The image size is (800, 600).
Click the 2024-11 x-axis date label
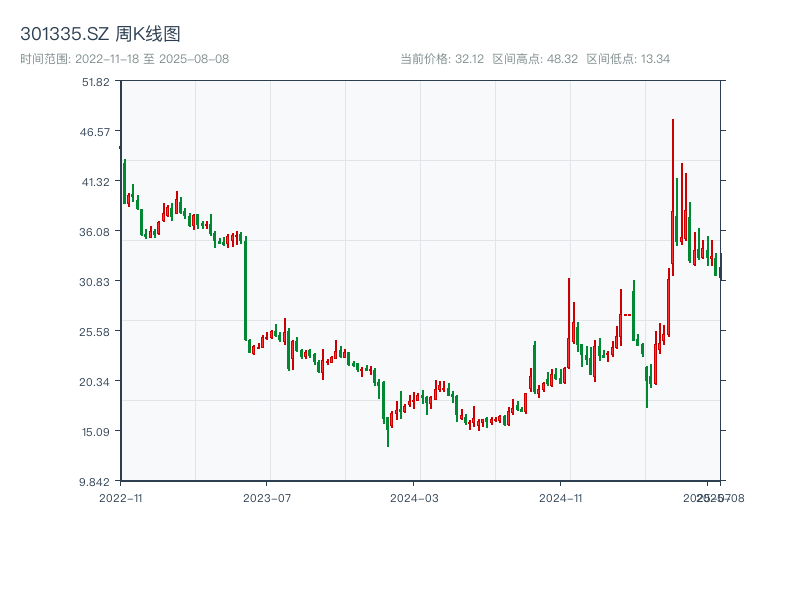(561, 497)
